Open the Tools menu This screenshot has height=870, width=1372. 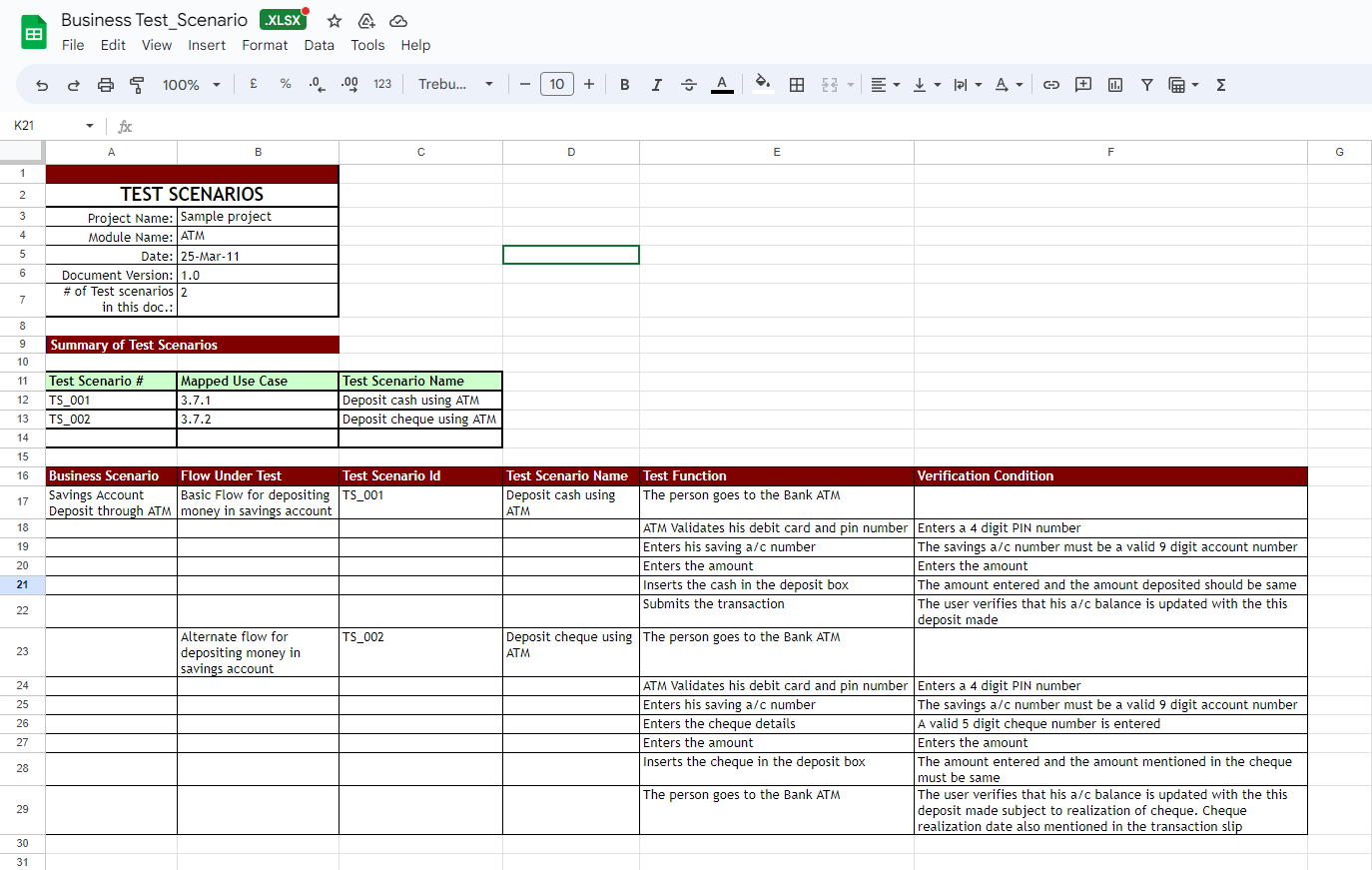coord(367,45)
